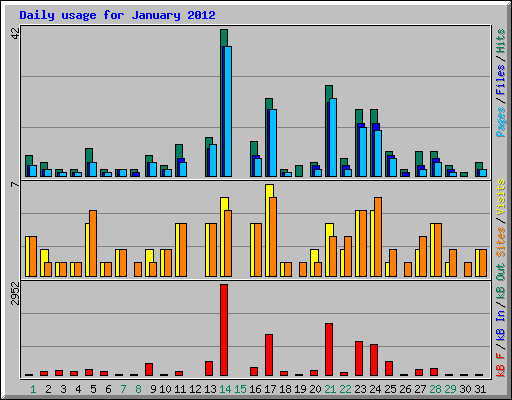The width and height of the screenshot is (512, 400).
Task: Click the green Hits bar for day 5
Action: pos(89,155)
